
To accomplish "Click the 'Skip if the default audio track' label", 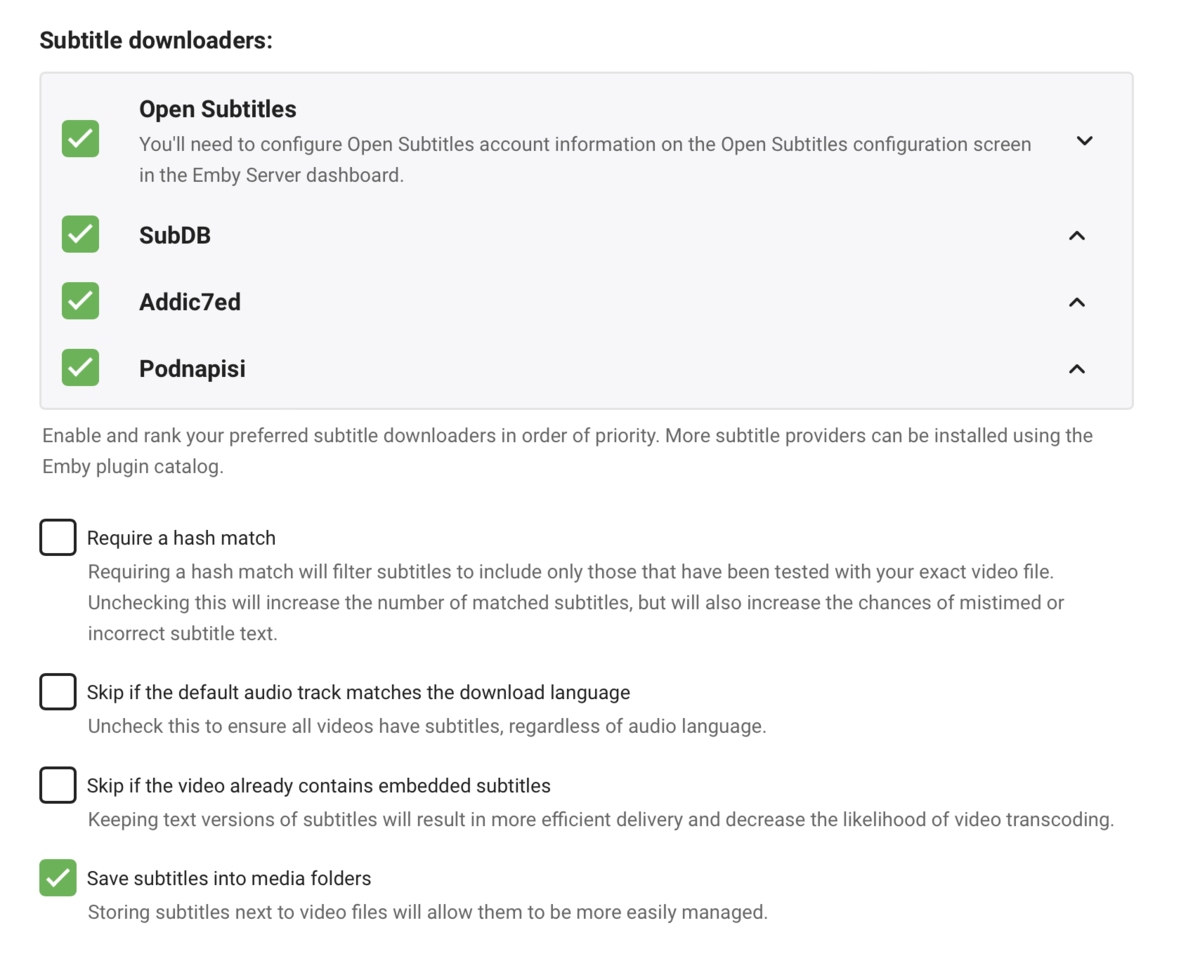I will coord(358,692).
